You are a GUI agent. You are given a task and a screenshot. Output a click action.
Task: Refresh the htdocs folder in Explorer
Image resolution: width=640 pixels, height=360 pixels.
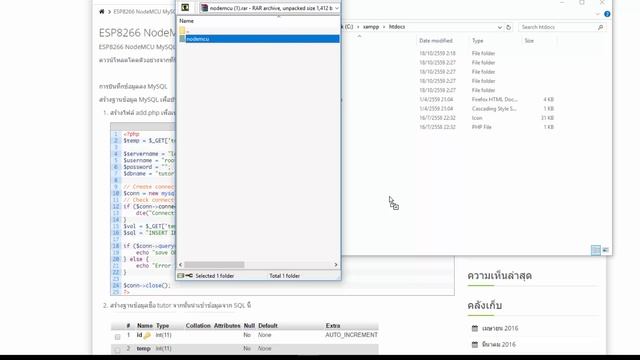tap(509, 27)
